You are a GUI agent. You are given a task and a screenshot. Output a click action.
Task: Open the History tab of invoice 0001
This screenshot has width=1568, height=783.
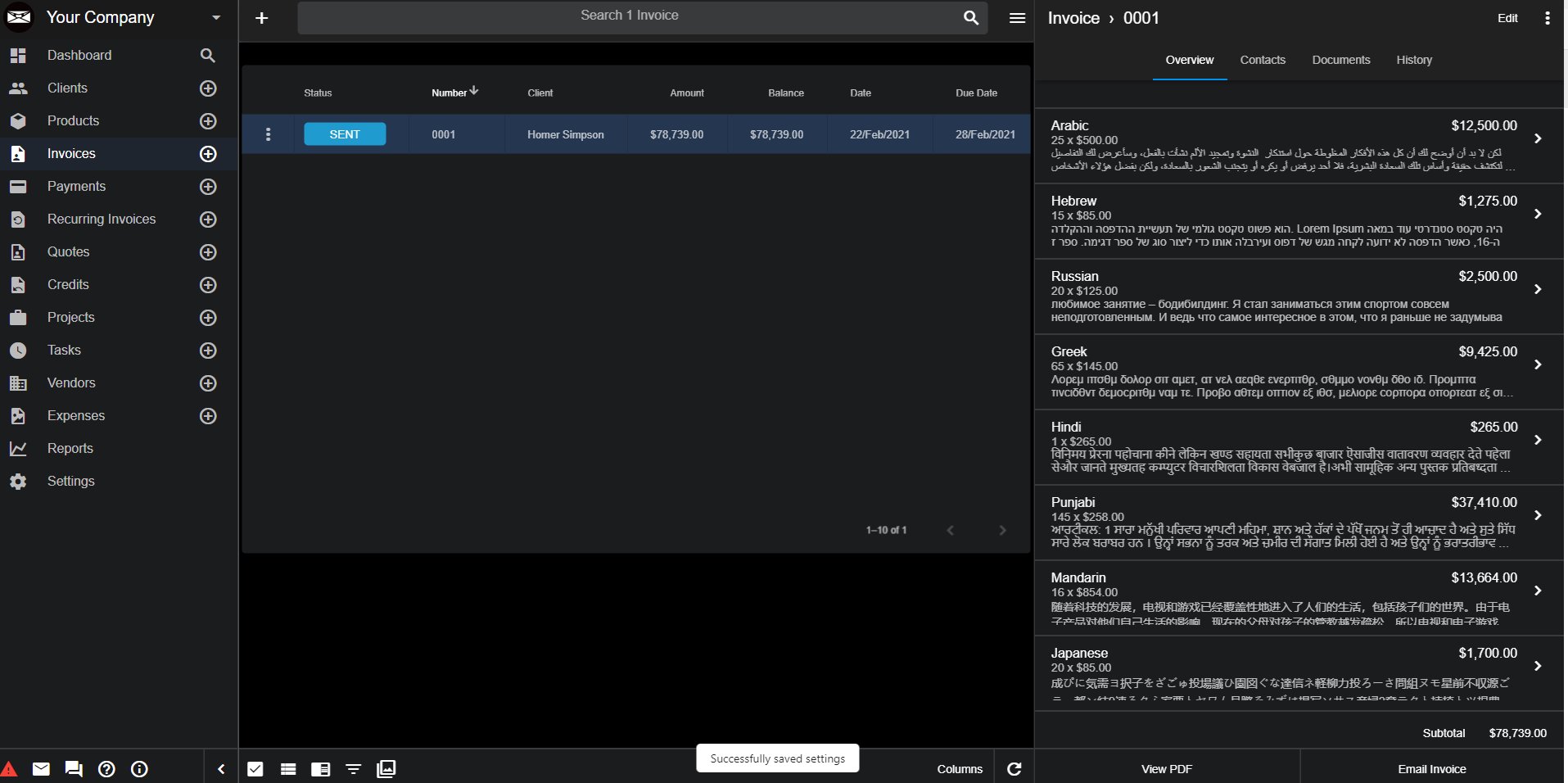[1414, 60]
